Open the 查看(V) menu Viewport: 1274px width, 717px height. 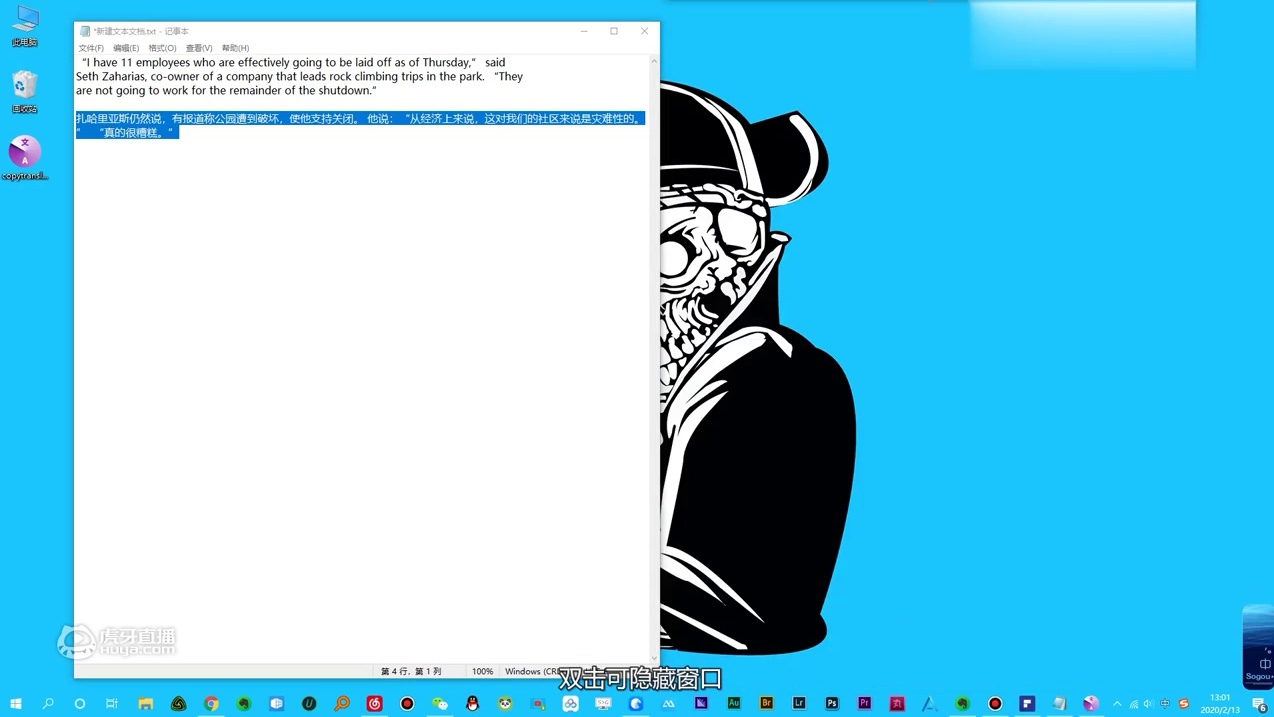pyautogui.click(x=199, y=48)
